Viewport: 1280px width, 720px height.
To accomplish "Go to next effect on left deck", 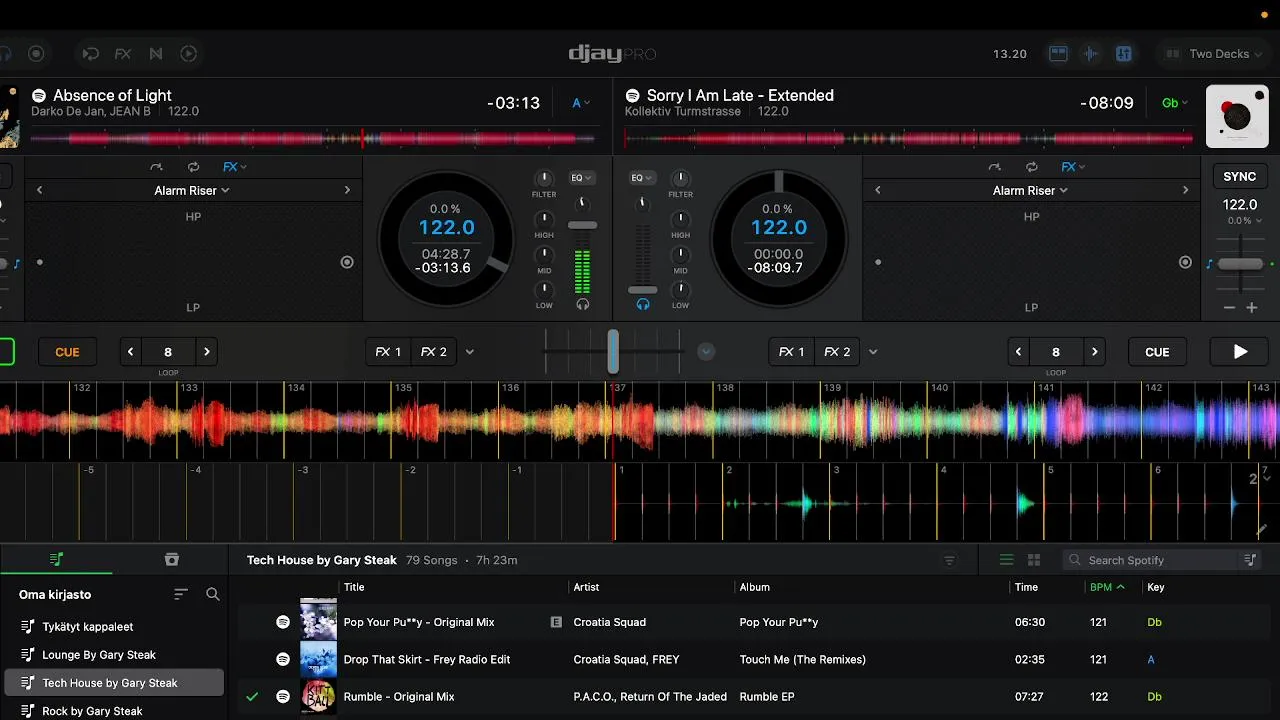I will tap(347, 190).
